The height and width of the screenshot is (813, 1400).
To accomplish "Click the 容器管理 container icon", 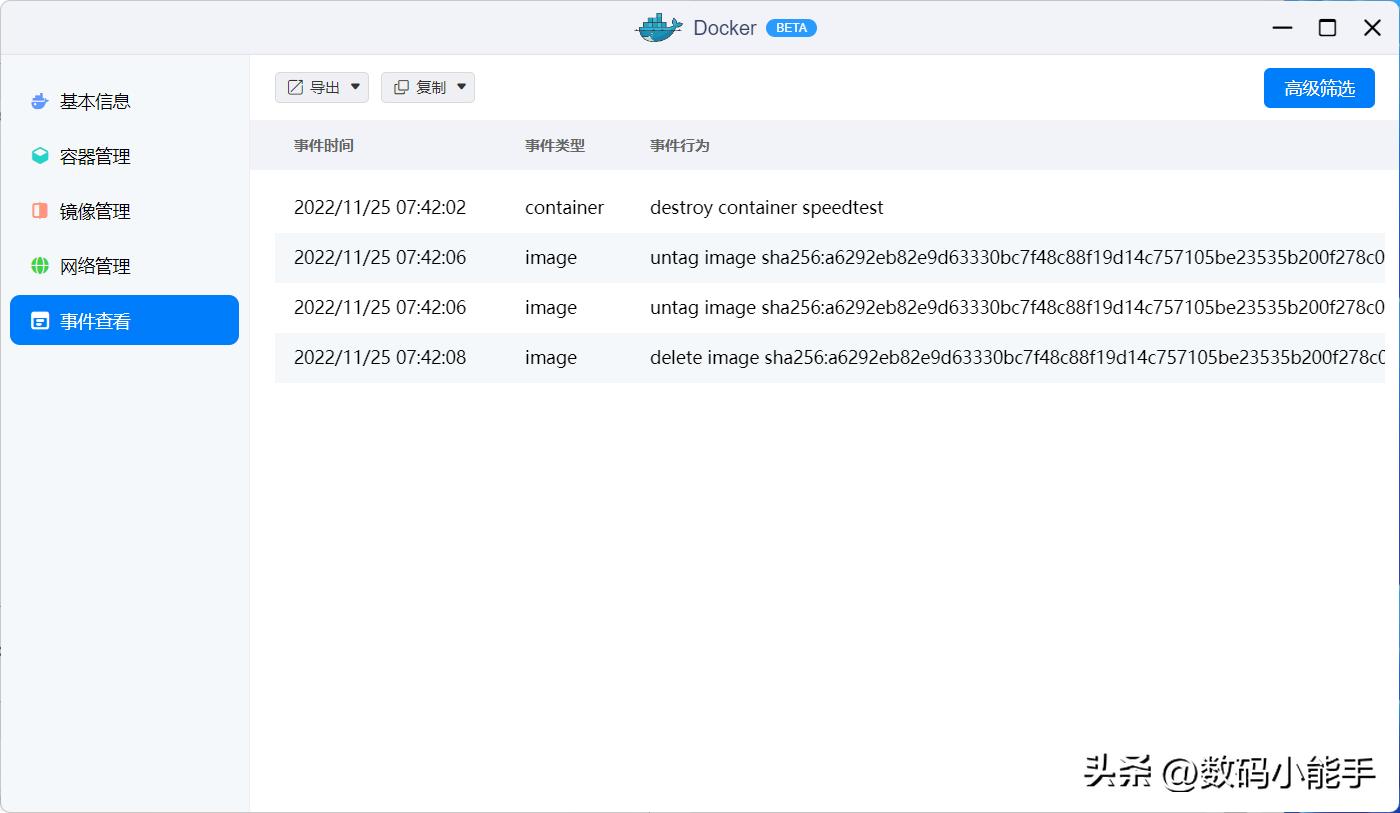I will pyautogui.click(x=39, y=156).
